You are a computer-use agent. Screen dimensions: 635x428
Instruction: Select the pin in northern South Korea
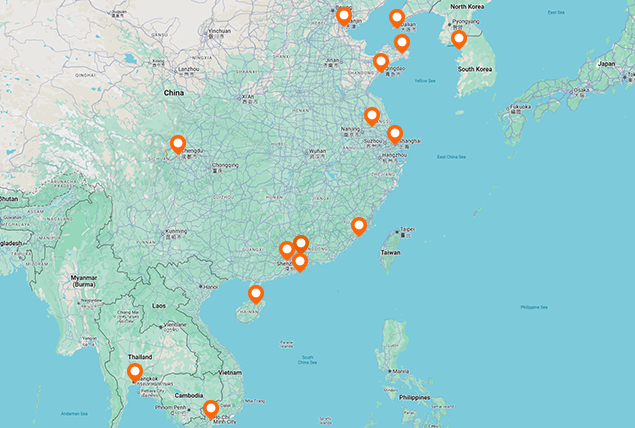459,39
